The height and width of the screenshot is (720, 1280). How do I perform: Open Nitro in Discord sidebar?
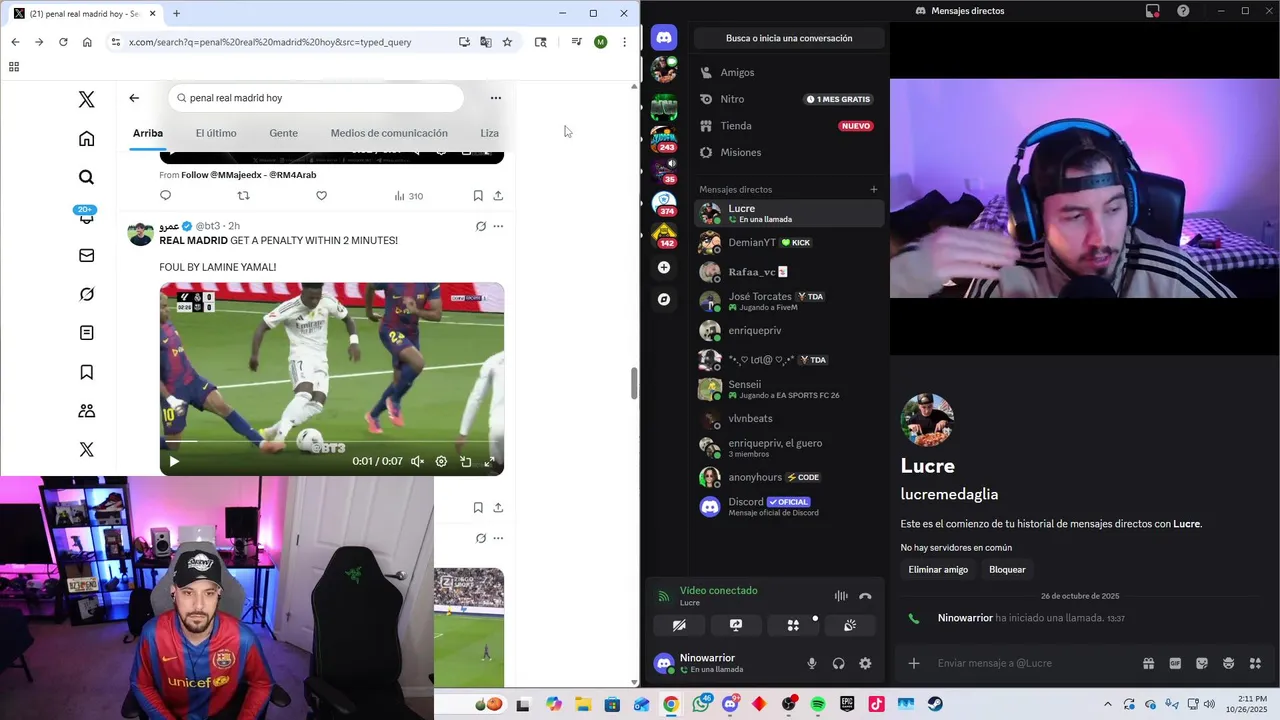click(788, 99)
